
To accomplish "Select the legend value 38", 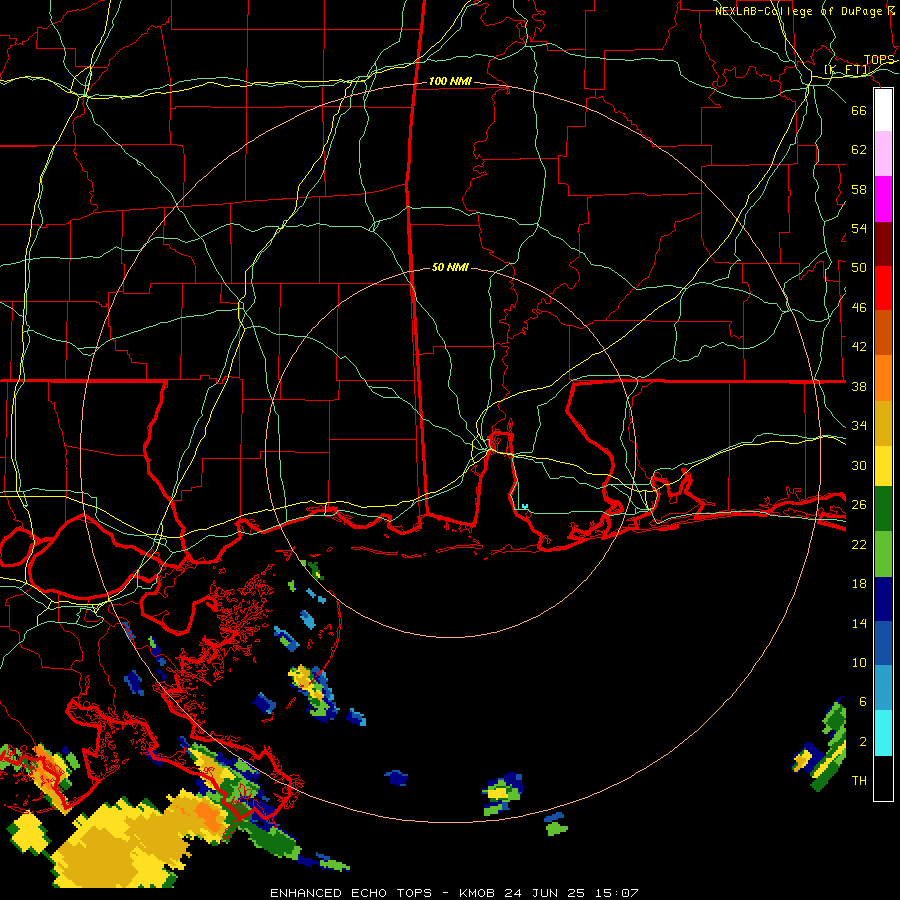I will (859, 386).
